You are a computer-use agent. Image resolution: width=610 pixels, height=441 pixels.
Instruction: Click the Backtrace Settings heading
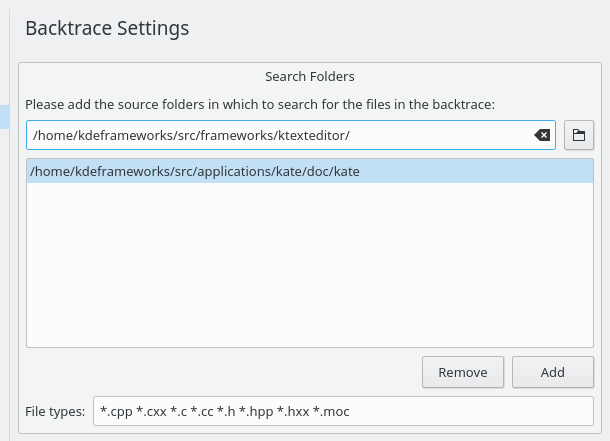pyautogui.click(x=107, y=28)
